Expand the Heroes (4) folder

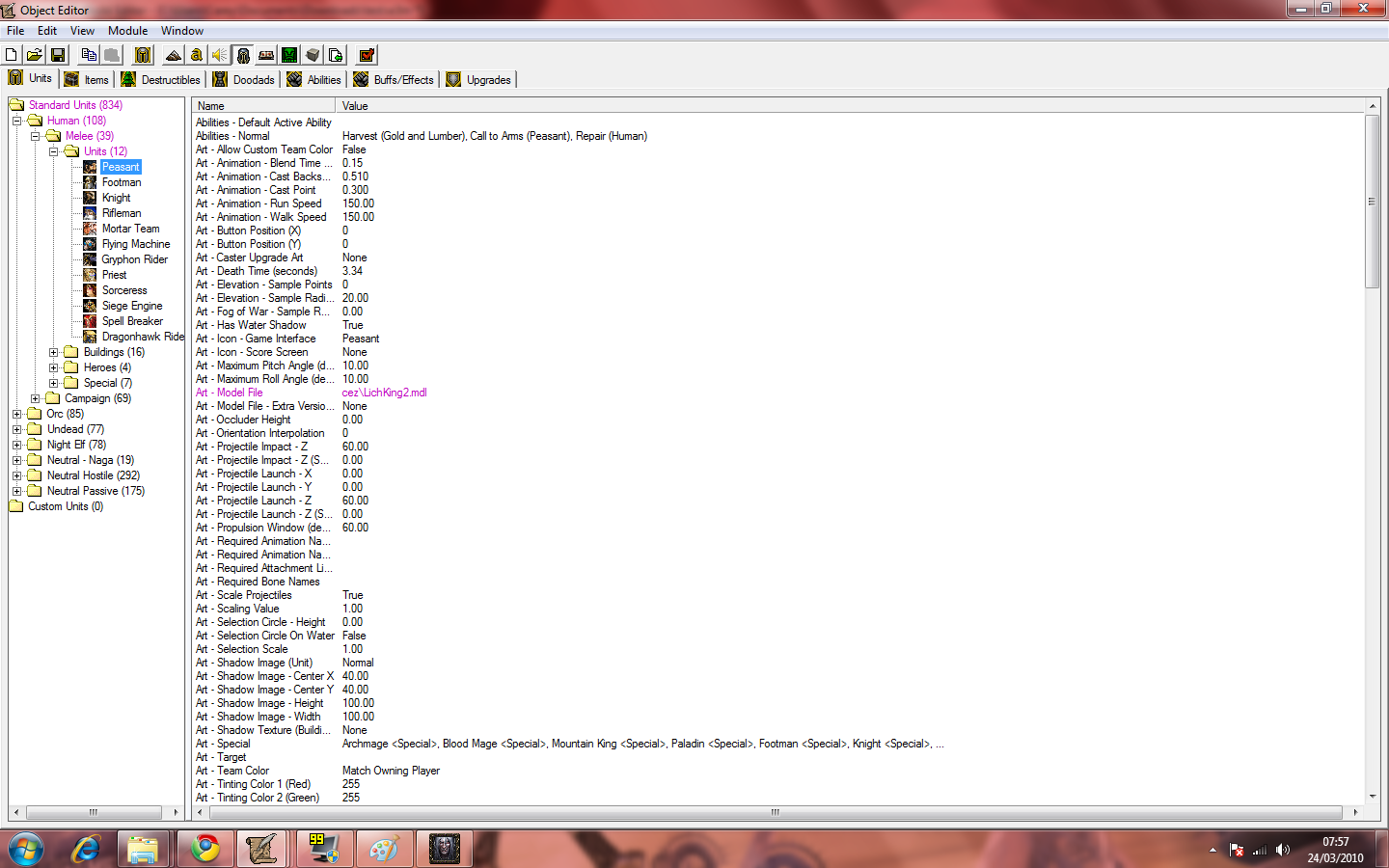click(54, 367)
